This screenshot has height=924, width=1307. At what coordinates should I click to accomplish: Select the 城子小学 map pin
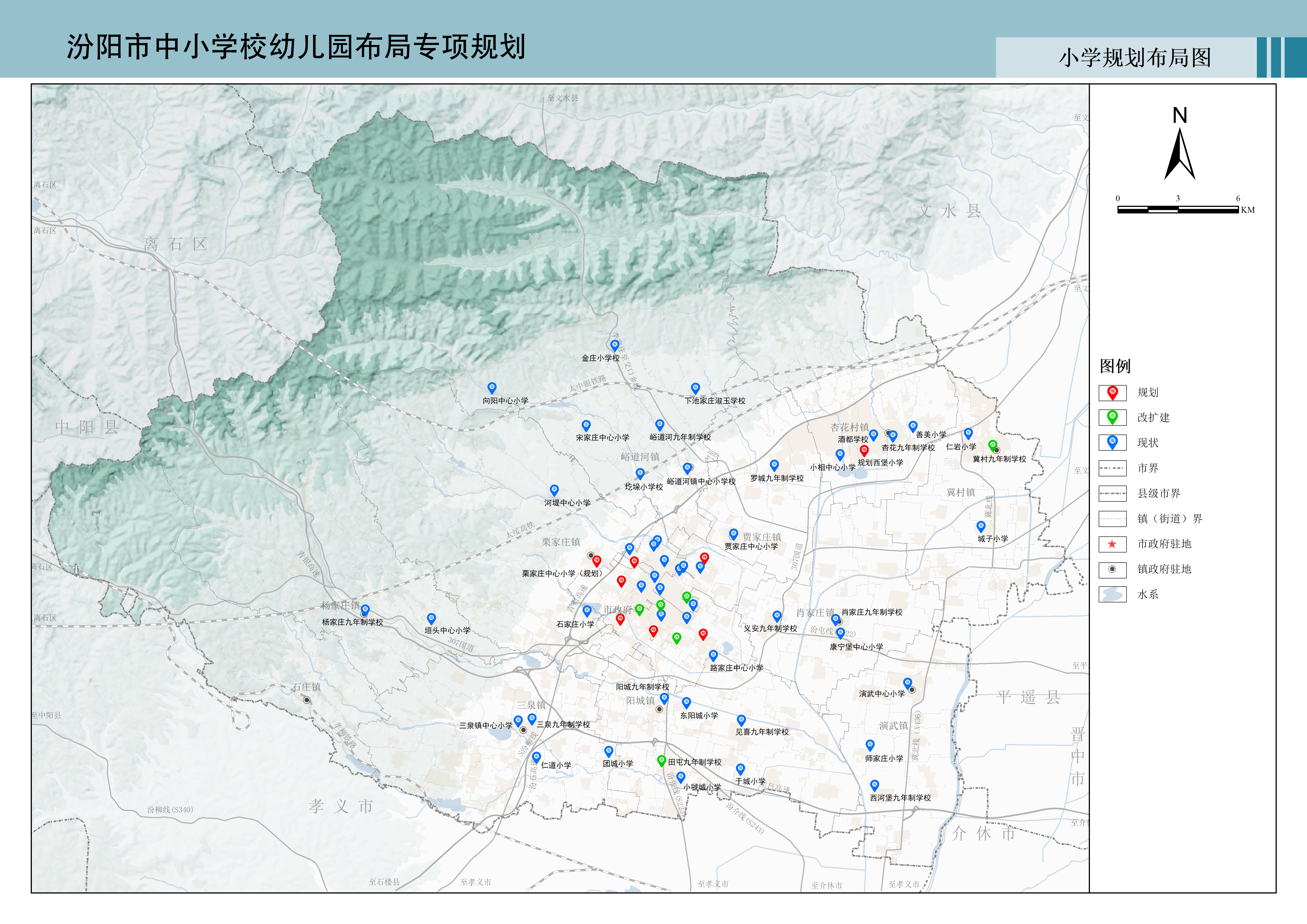tap(980, 527)
